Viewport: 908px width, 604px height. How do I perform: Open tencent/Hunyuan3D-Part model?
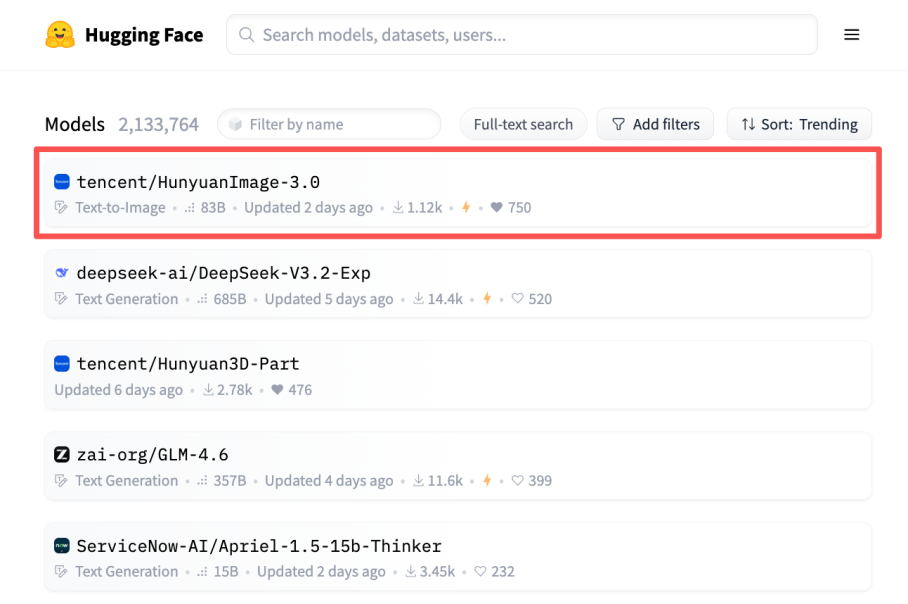tap(188, 364)
